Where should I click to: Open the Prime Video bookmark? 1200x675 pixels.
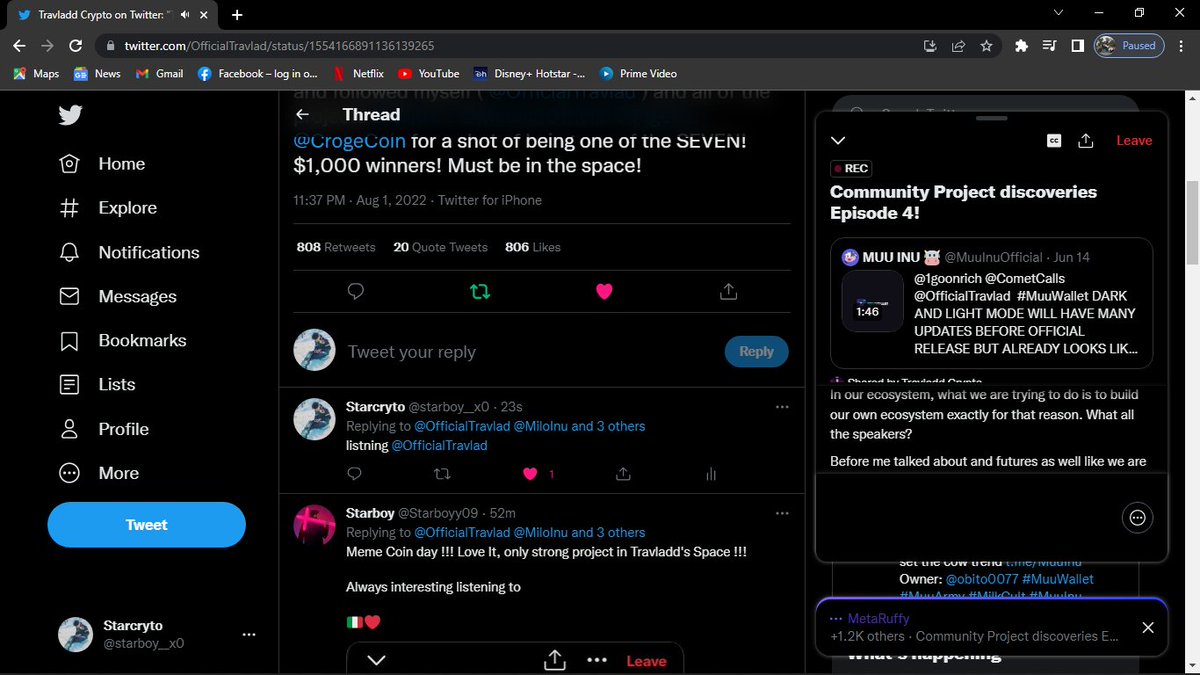coord(638,73)
